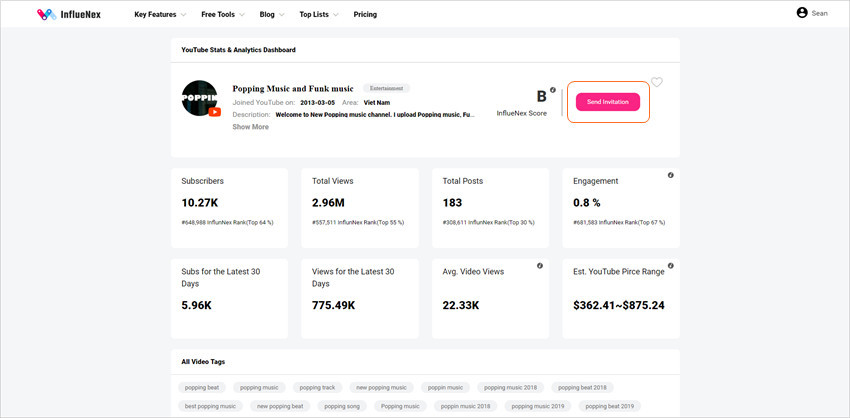
Task: Click the #681,583 InflunNex Rank text
Action: point(619,222)
